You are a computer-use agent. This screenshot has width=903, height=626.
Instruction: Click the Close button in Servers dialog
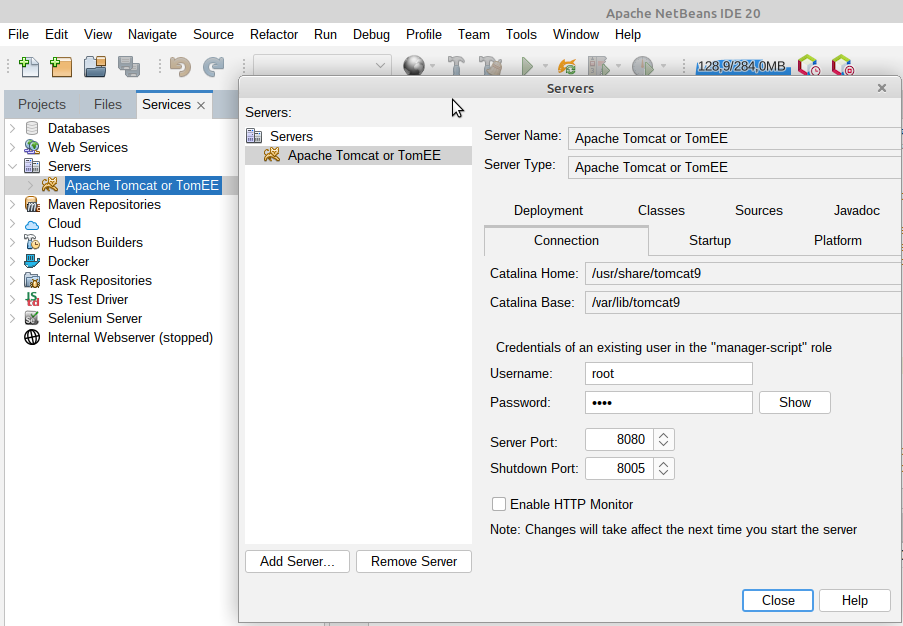pos(778,601)
